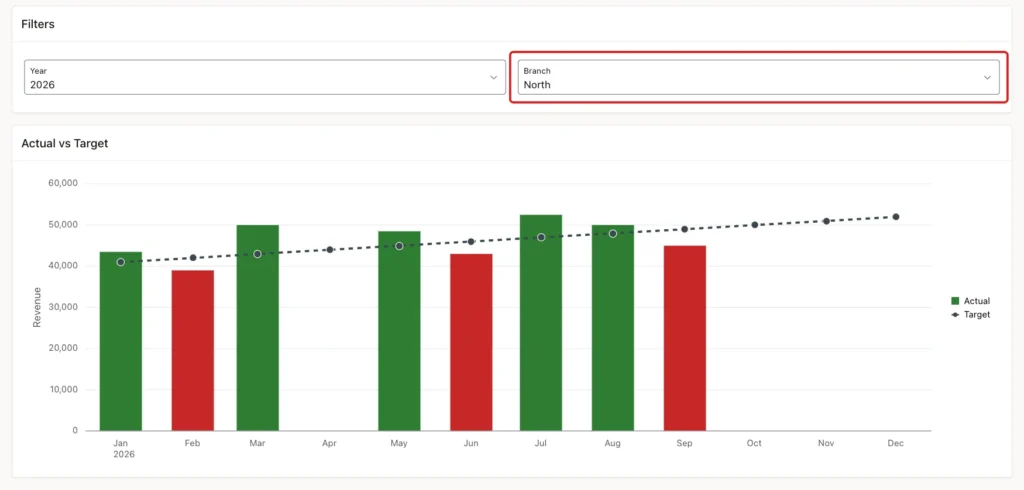
Task: Click the Jun x-axis label
Action: [x=471, y=443]
